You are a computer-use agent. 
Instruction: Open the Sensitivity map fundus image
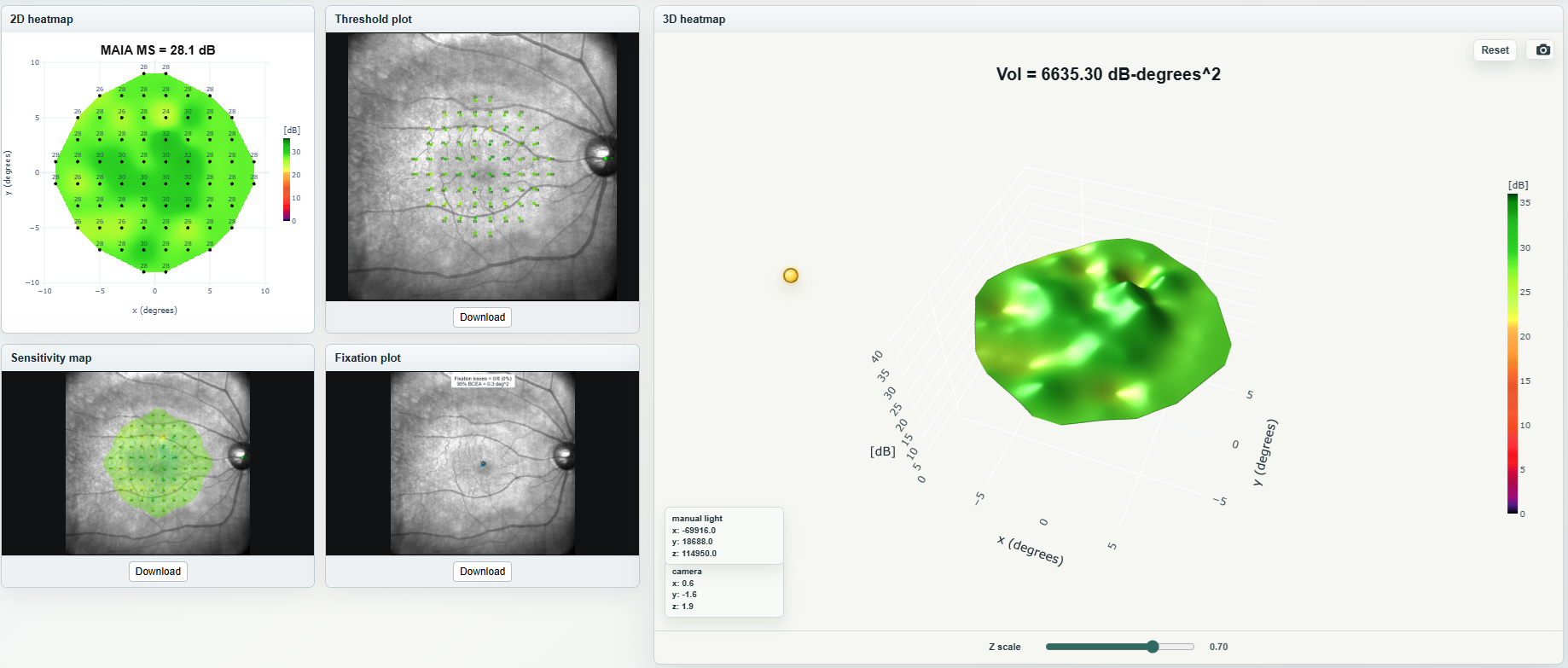tap(158, 463)
